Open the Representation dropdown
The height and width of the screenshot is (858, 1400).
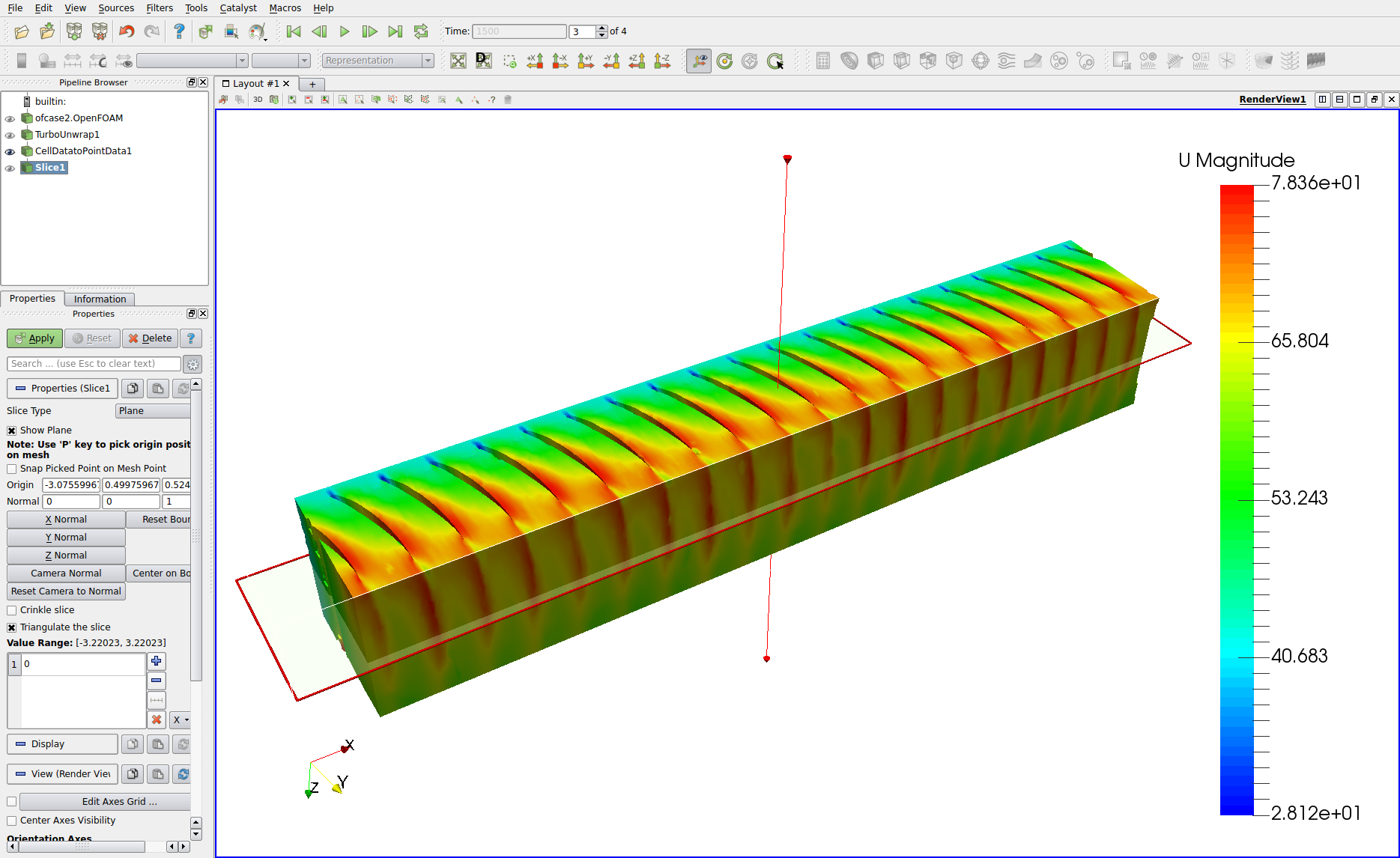point(378,61)
